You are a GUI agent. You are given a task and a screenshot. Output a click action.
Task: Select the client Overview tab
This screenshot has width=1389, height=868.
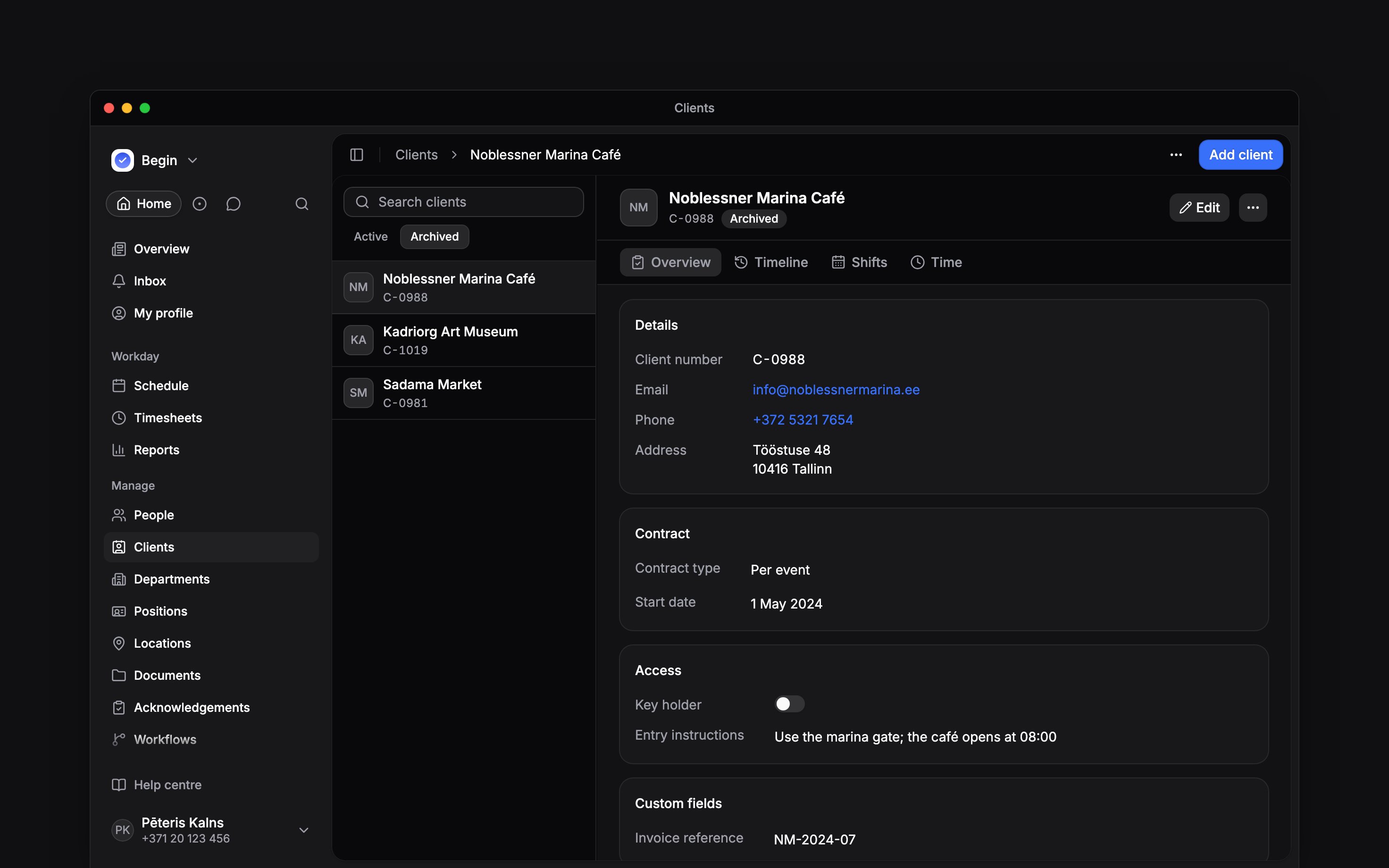(670, 262)
